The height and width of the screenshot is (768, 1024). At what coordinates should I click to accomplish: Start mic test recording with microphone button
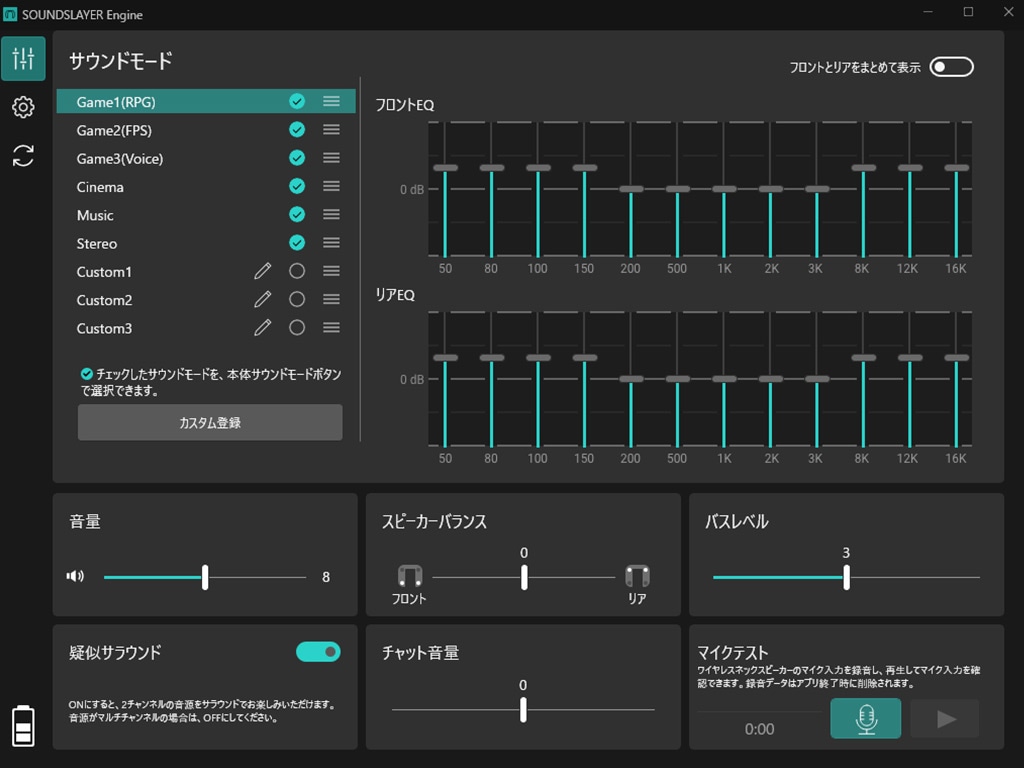pos(865,718)
